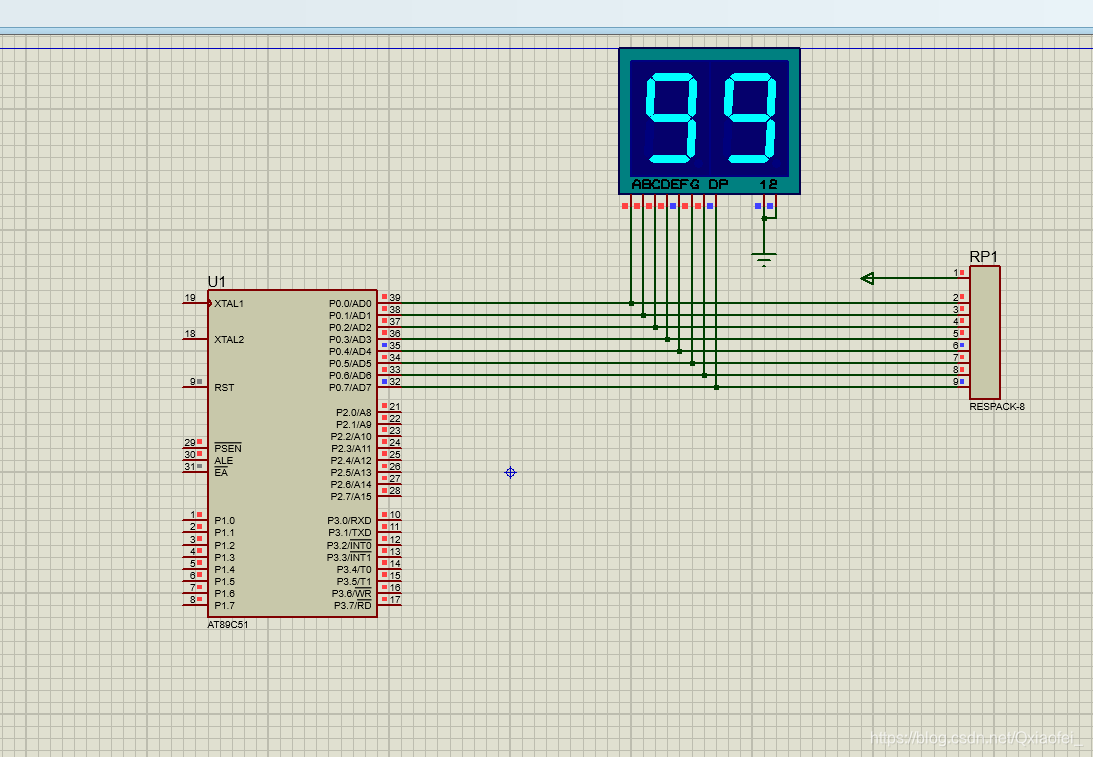1093x757 pixels.
Task: Click the blue origin crosshair marker
Action: pos(510,473)
